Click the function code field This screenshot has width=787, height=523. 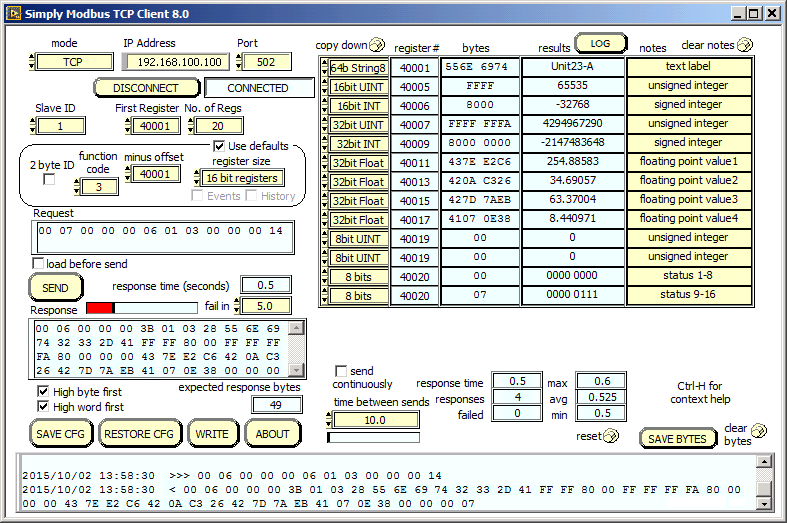(x=99, y=187)
